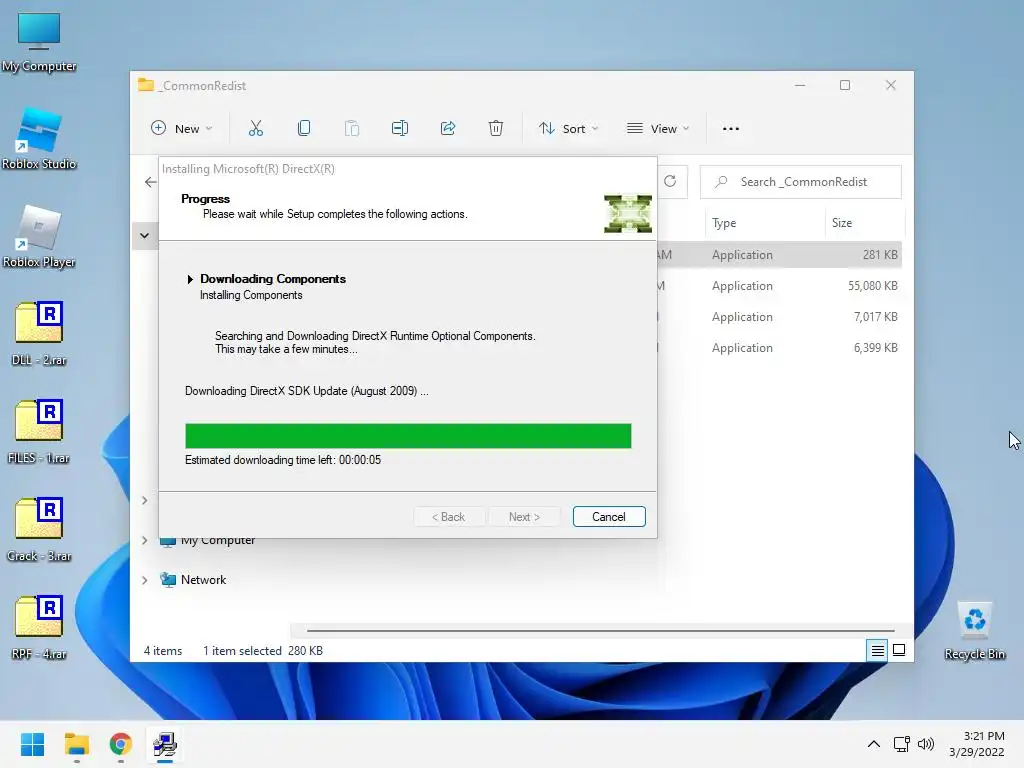Click the Downloading Components step text
The image size is (1024, 768).
pyautogui.click(x=272, y=279)
